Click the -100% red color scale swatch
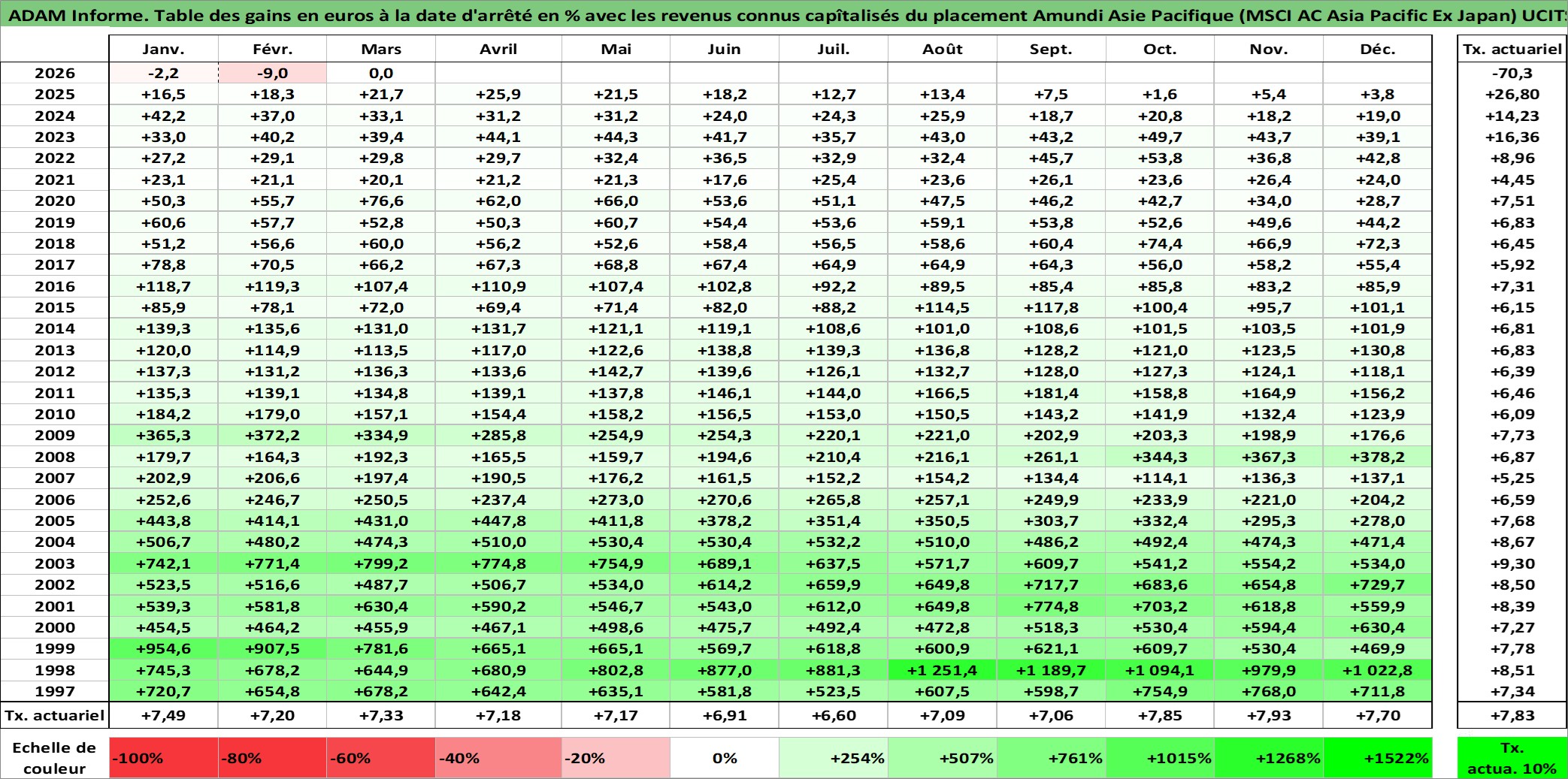 163,758
